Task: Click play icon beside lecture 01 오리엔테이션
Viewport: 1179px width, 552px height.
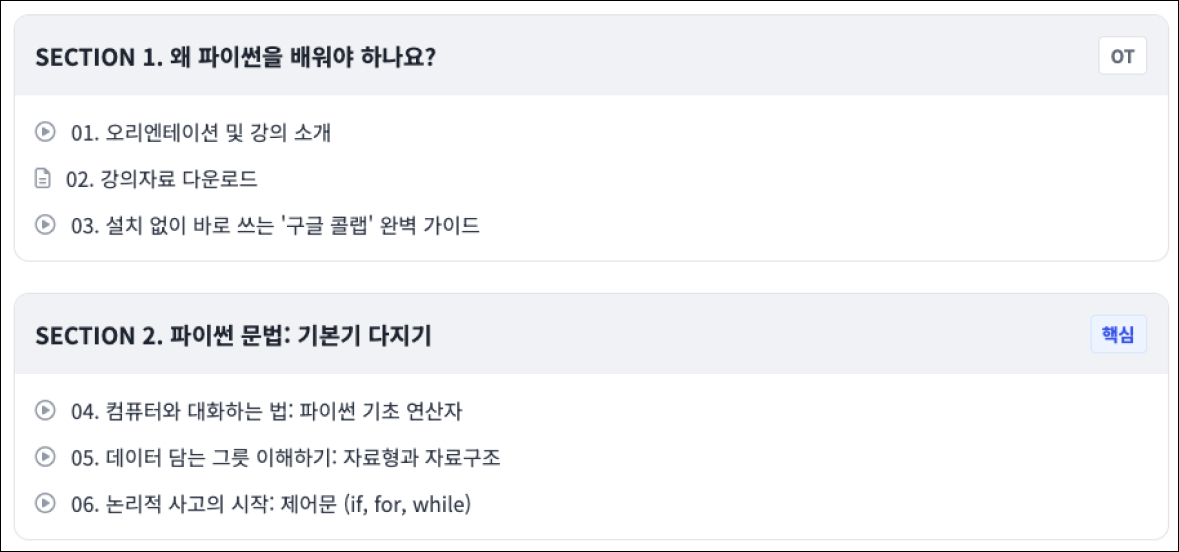Action: pyautogui.click(x=44, y=131)
